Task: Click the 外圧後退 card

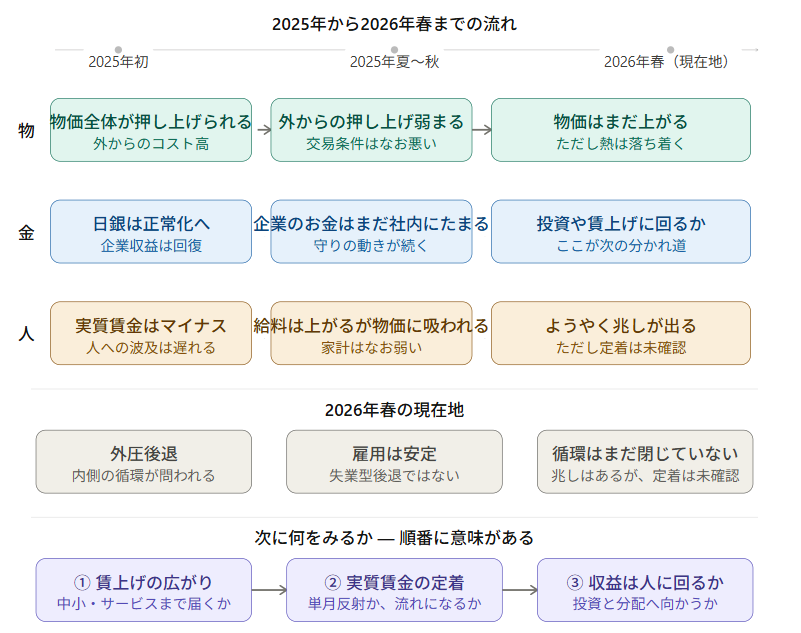Action: [143, 462]
